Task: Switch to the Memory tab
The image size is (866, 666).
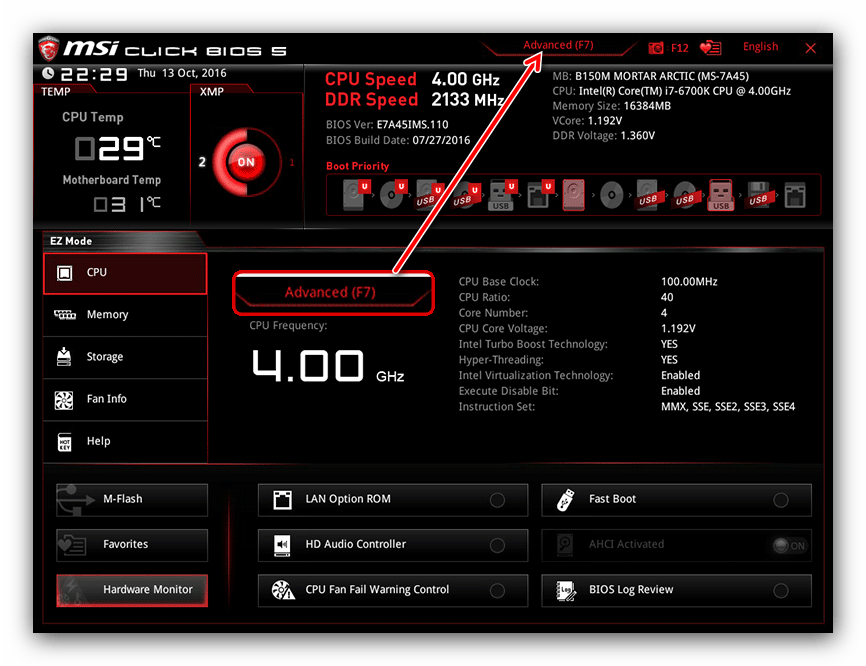Action: (125, 314)
